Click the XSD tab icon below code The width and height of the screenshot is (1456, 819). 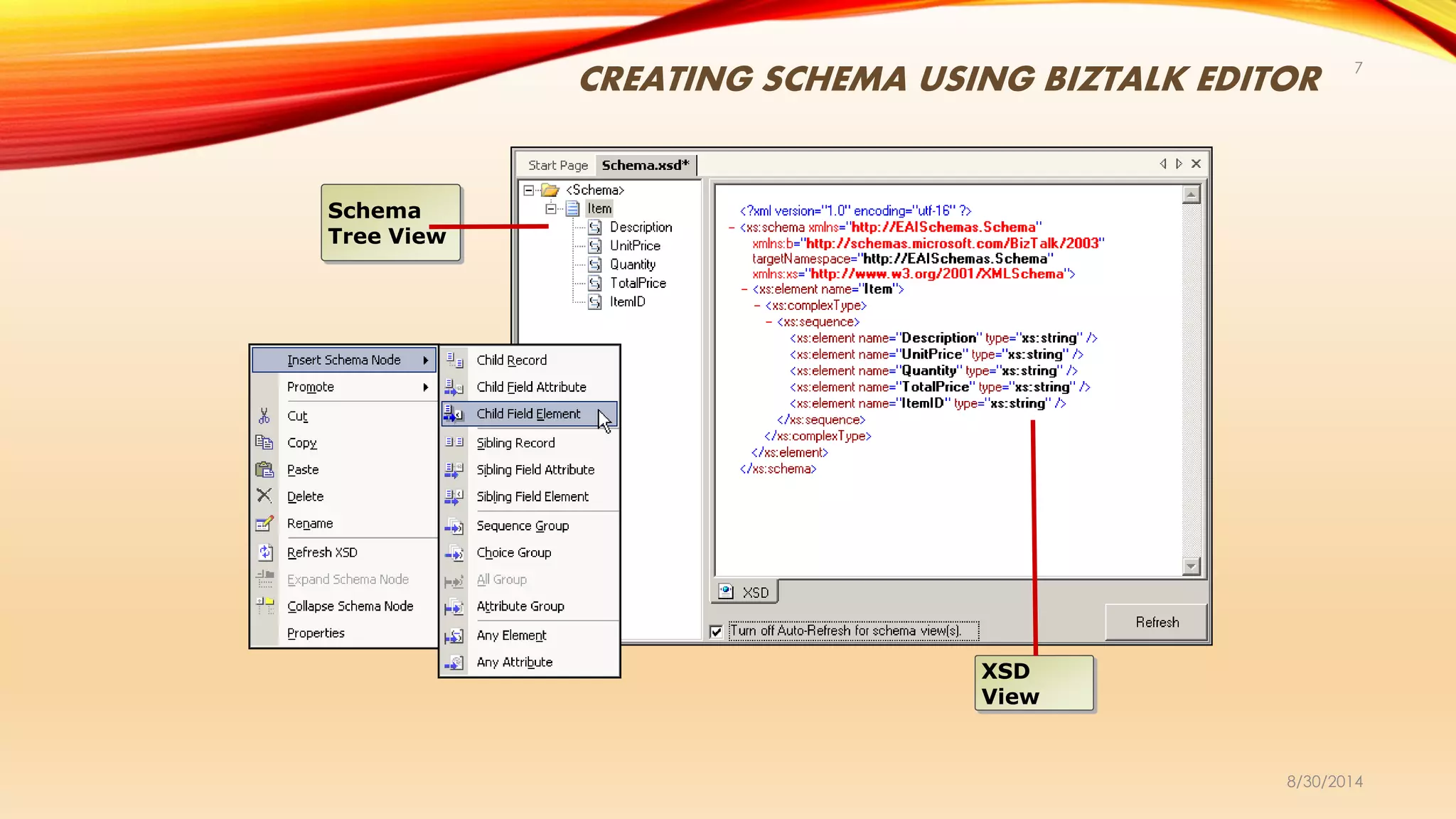(x=726, y=591)
